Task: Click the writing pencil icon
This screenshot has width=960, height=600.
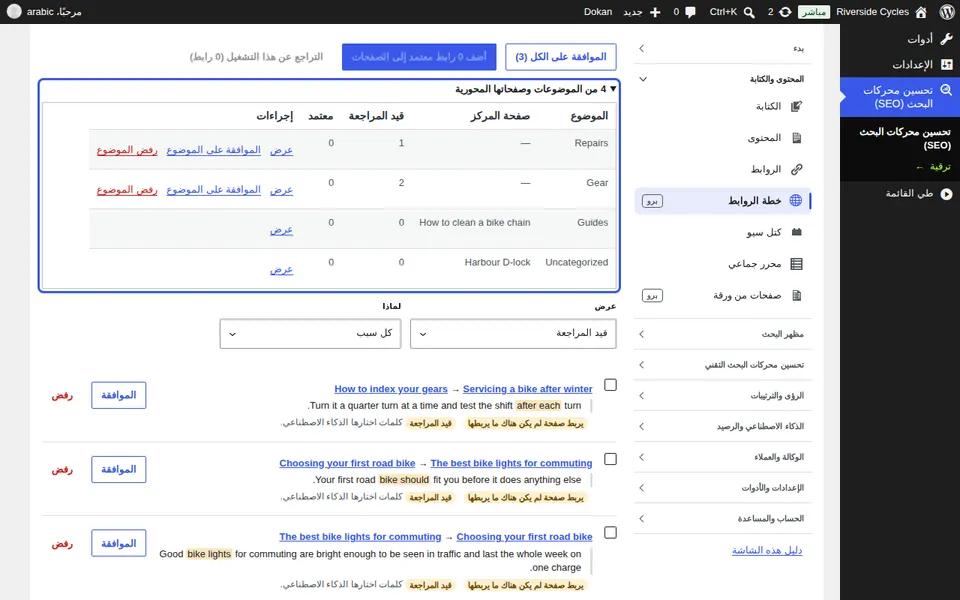Action: tap(796, 107)
